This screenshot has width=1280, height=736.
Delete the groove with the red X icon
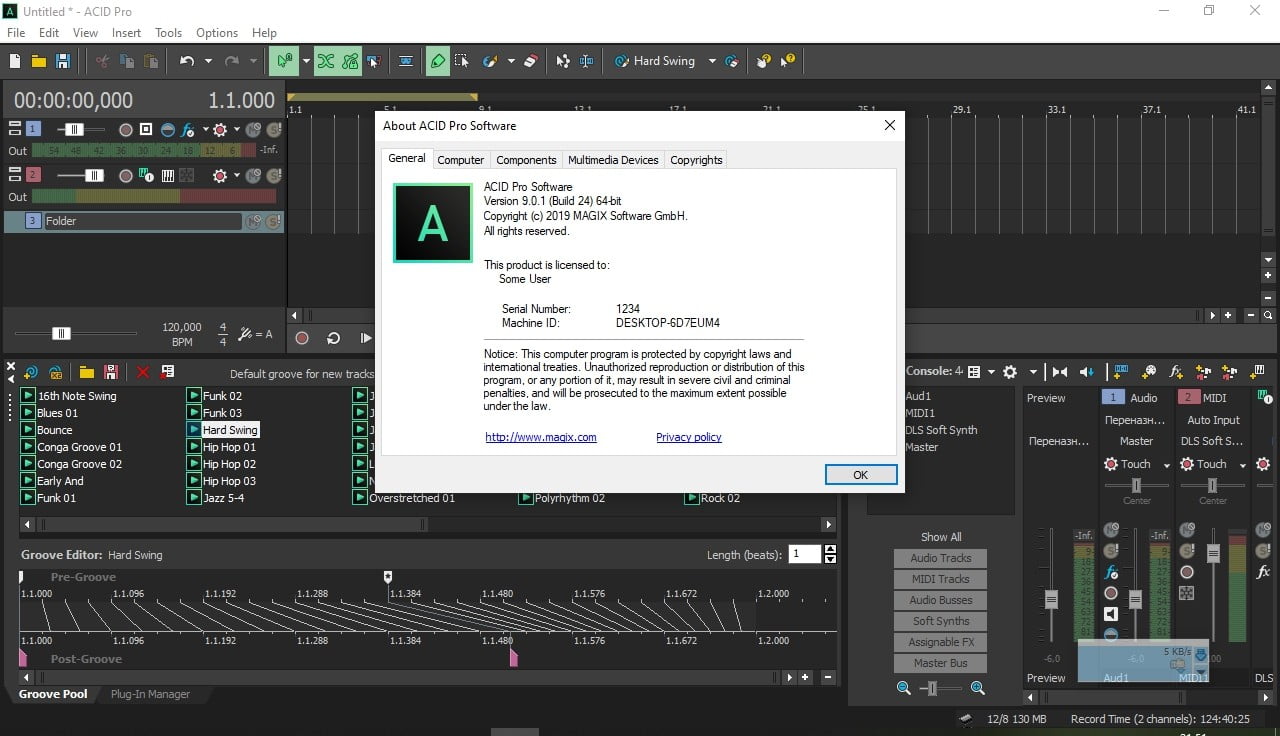(142, 372)
